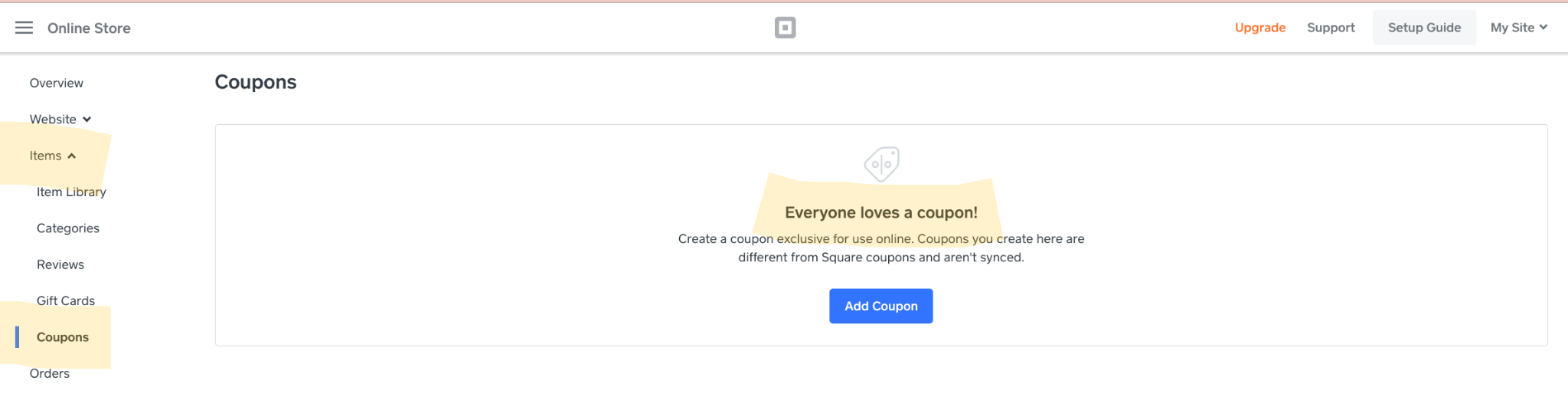The height and width of the screenshot is (397, 1568).
Task: Click the "Everyone loves a coupon!" heading
Action: point(880,212)
